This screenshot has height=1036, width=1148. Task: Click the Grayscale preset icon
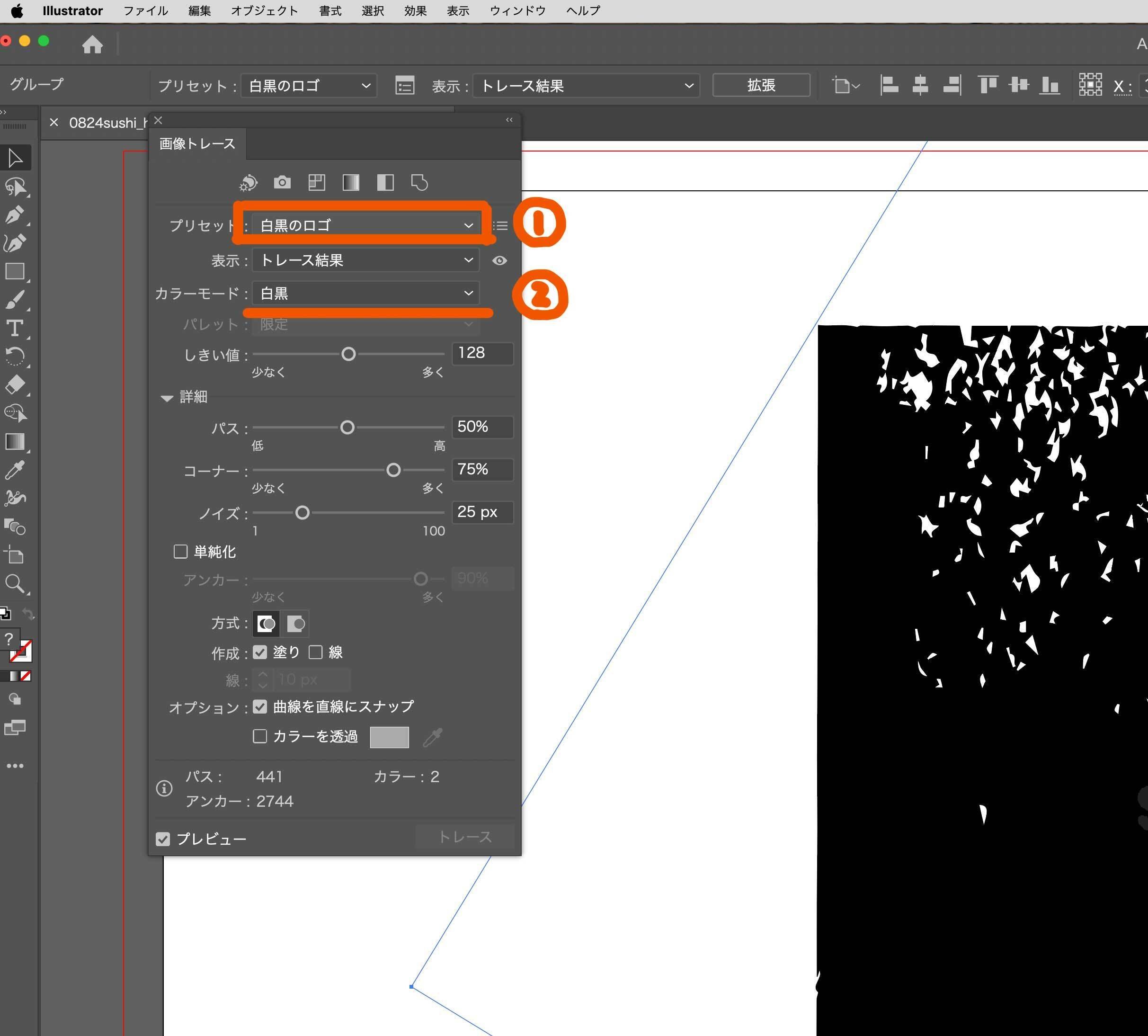[x=351, y=183]
